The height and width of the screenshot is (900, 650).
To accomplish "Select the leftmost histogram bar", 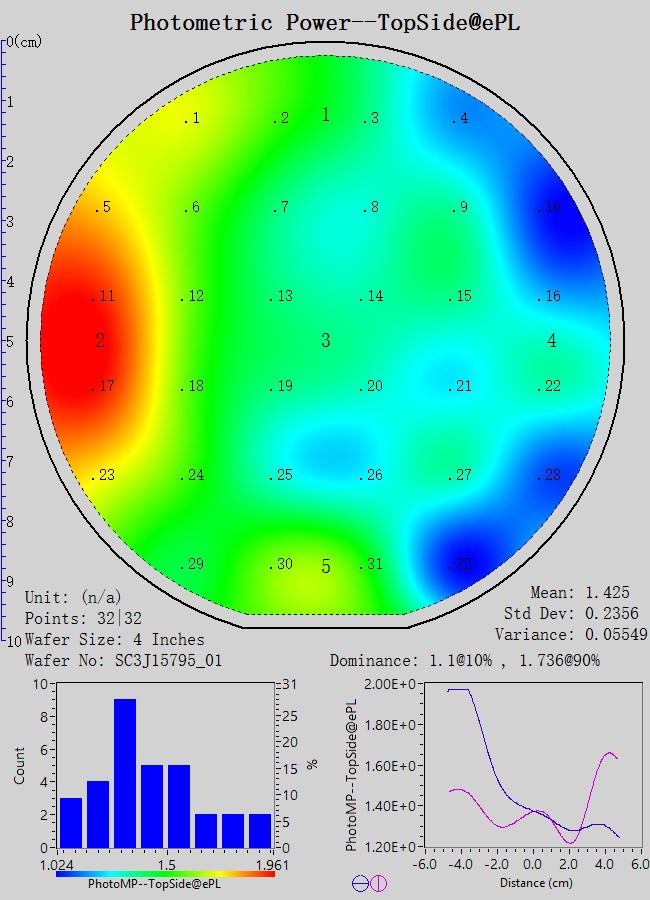I will (71, 822).
